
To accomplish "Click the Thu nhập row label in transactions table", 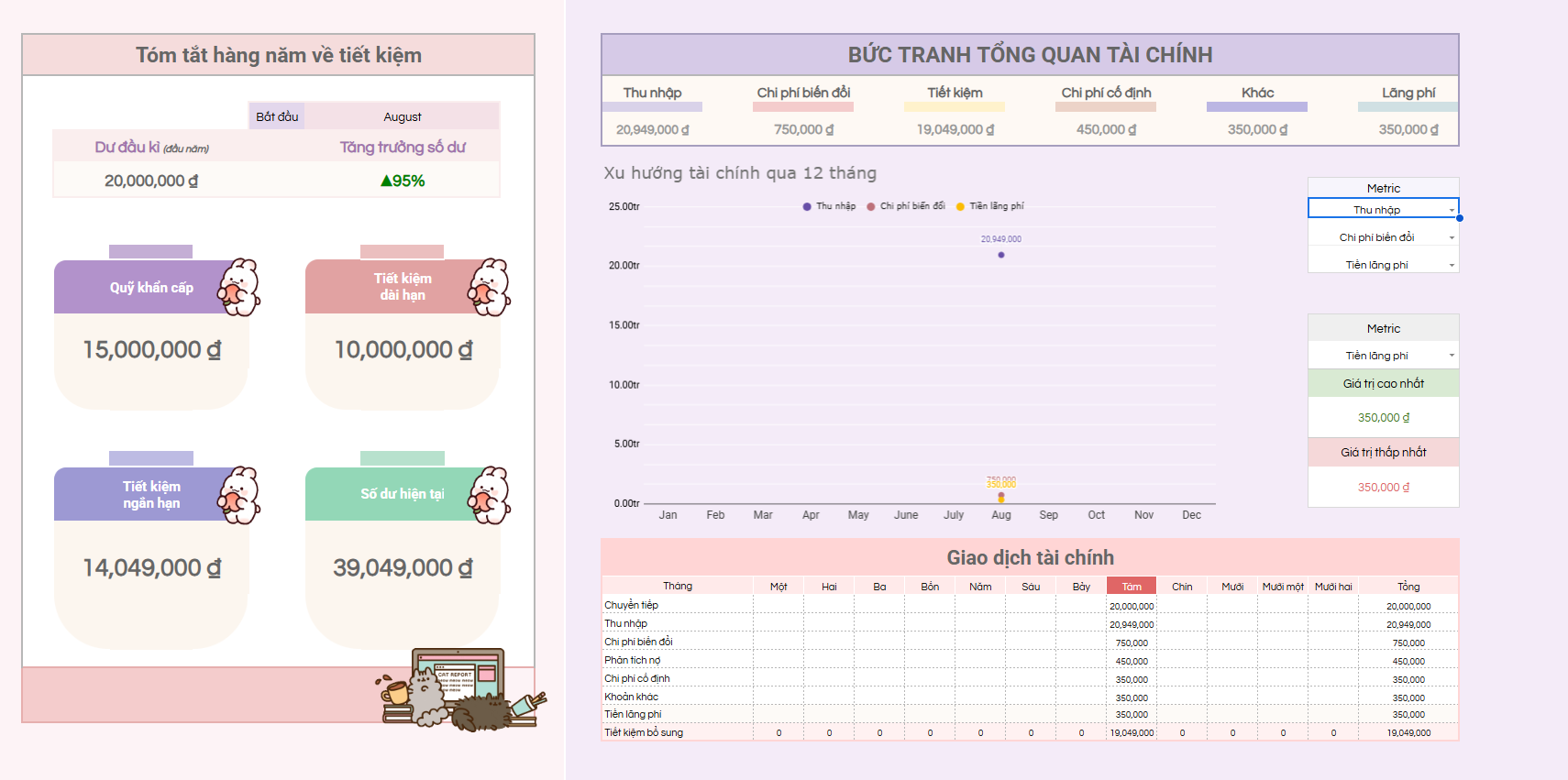I will point(625,623).
